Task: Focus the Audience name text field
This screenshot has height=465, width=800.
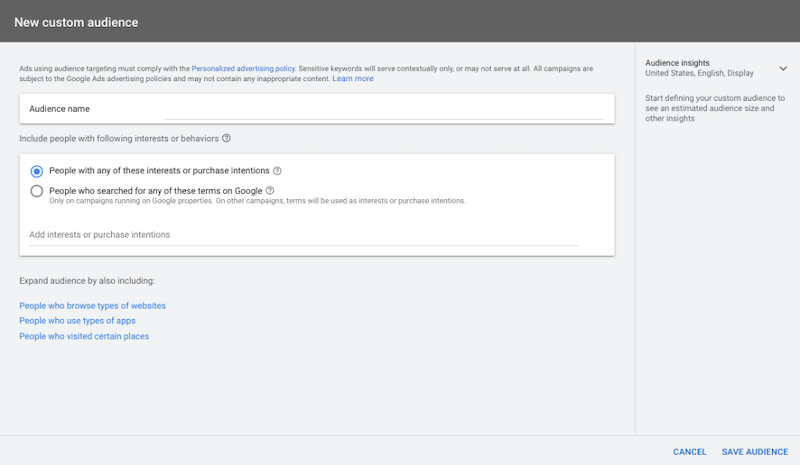Action: (x=384, y=109)
